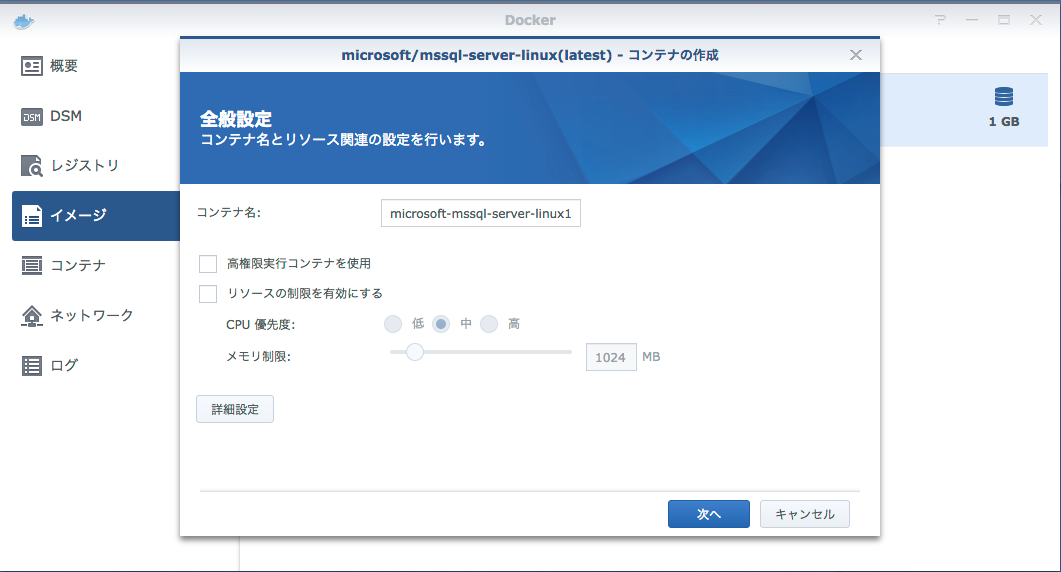Open the ログ log icon in sidebar
The image size is (1061, 572).
point(32,366)
